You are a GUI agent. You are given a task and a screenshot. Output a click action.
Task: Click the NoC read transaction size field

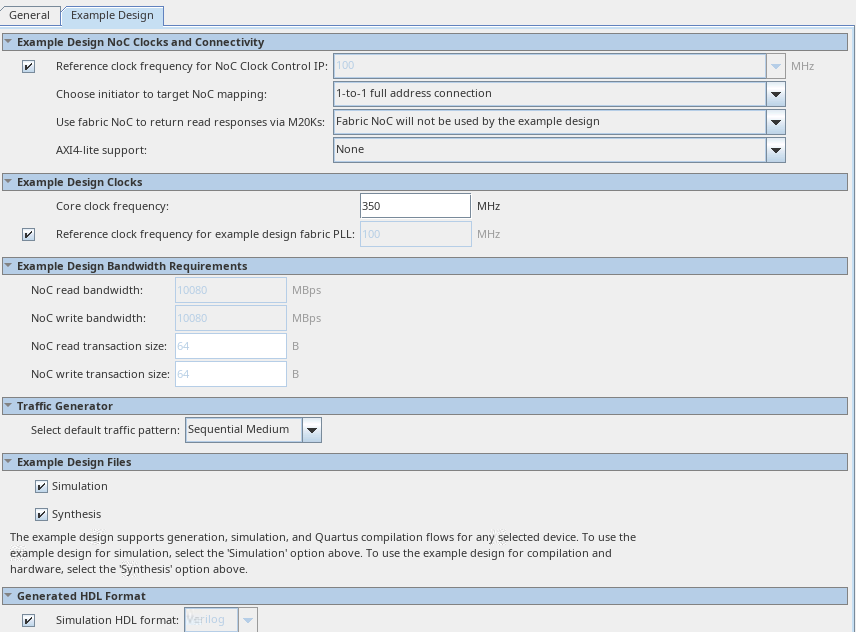[230, 346]
